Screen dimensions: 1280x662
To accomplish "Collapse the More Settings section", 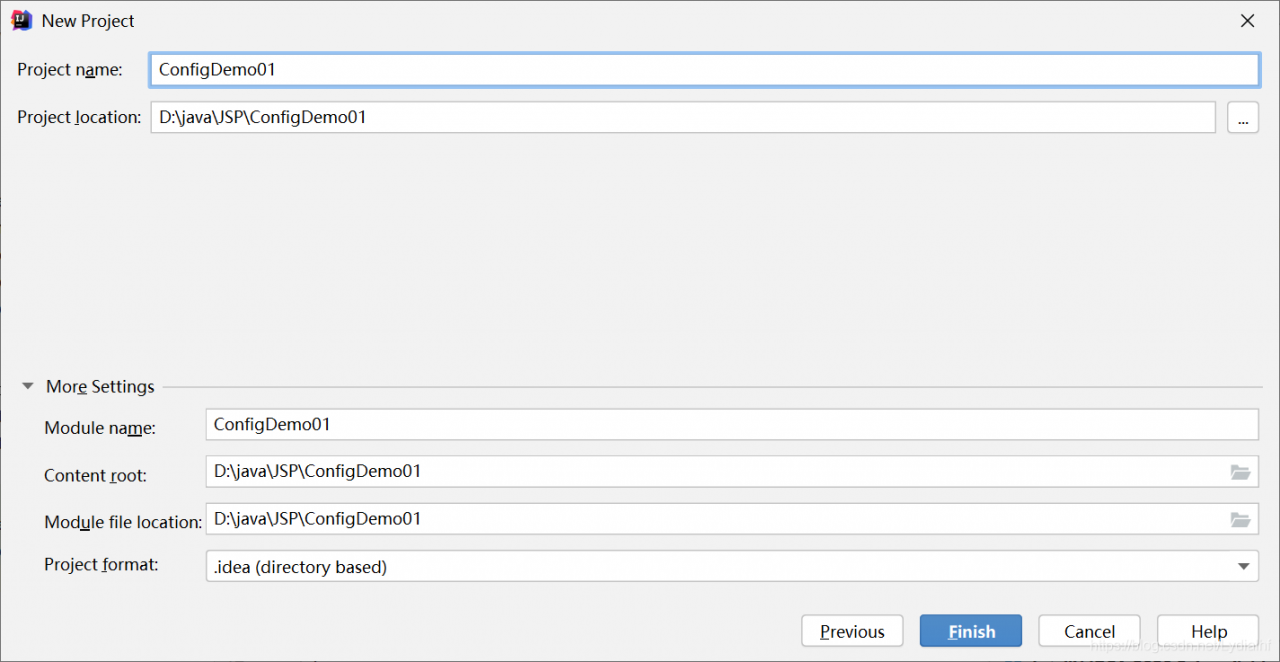I will point(28,386).
